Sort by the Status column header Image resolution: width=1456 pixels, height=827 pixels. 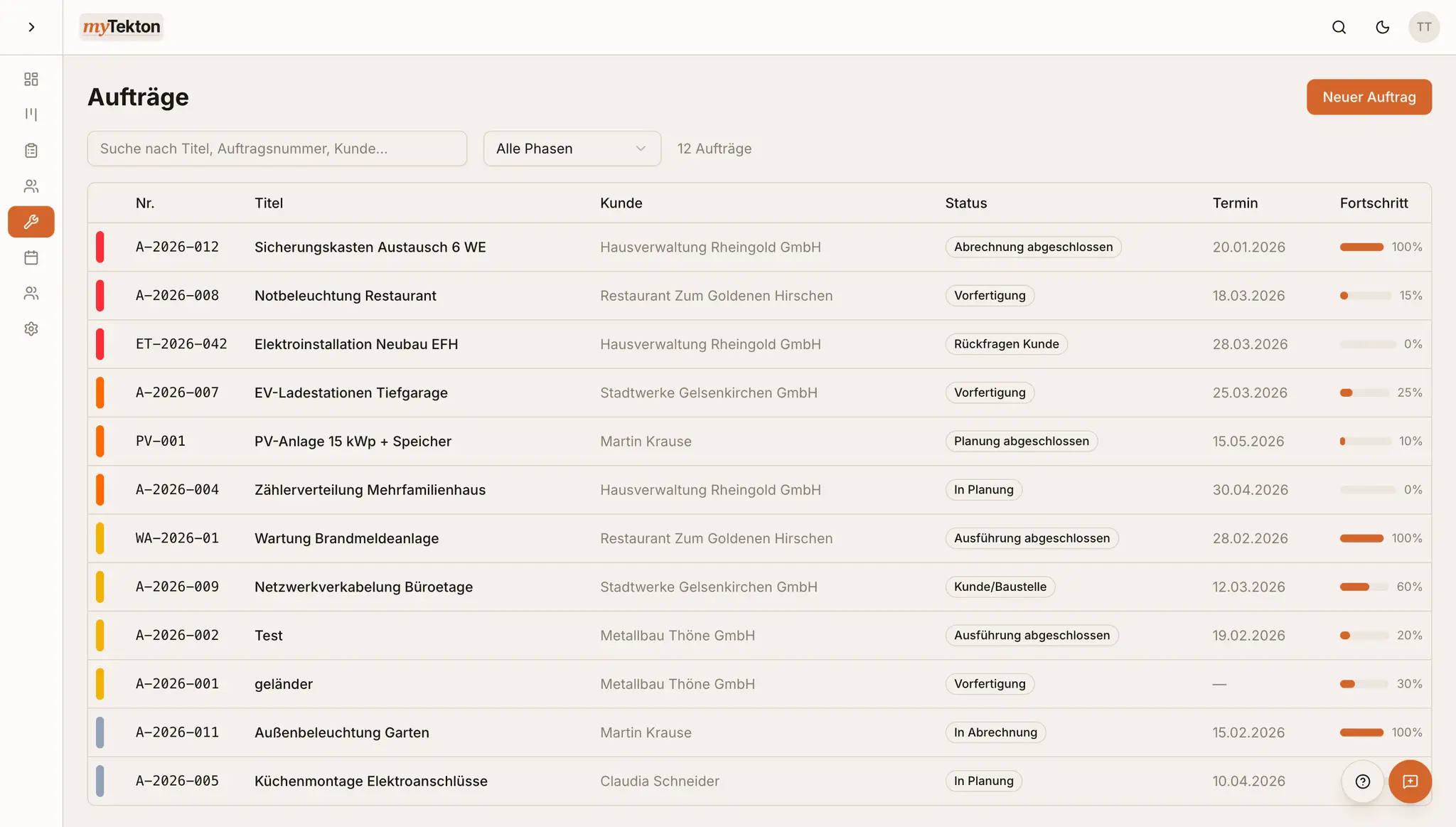pyautogui.click(x=966, y=203)
